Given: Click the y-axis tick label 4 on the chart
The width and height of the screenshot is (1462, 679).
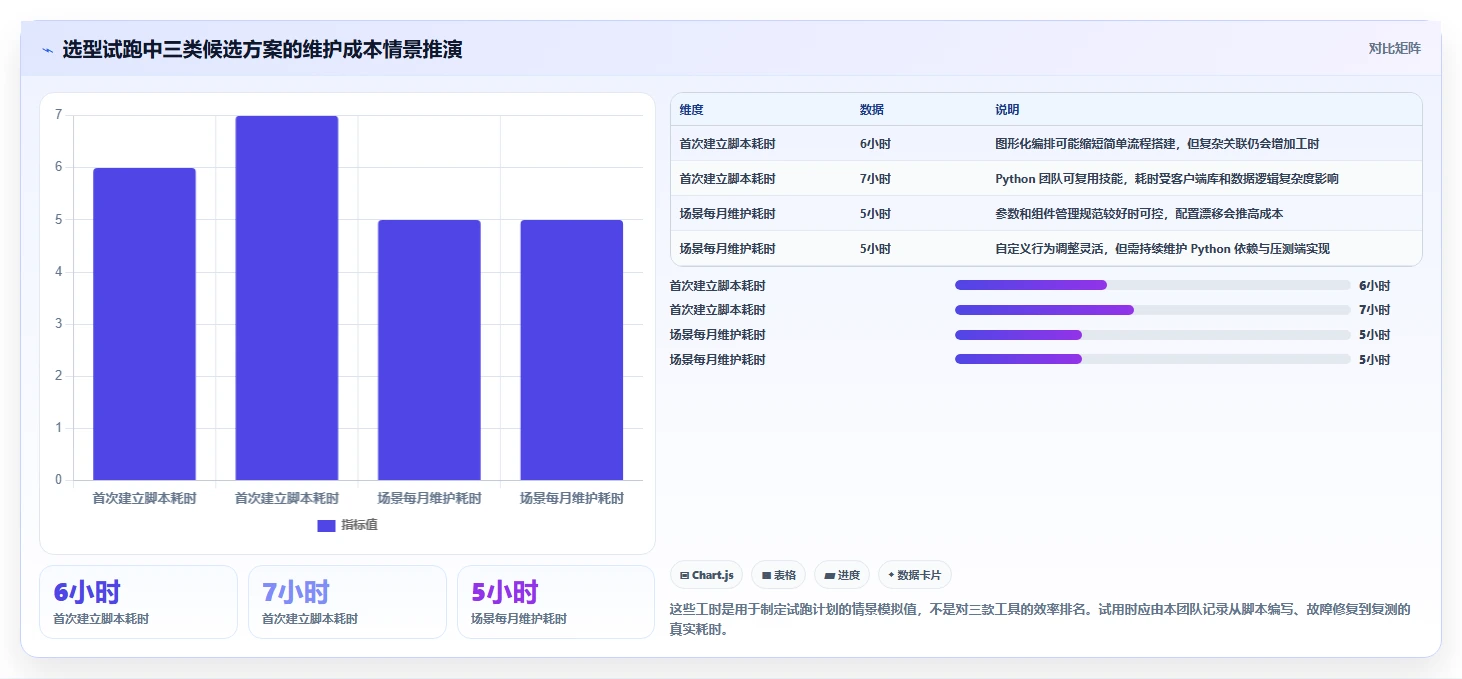Looking at the screenshot, I should click(58, 272).
